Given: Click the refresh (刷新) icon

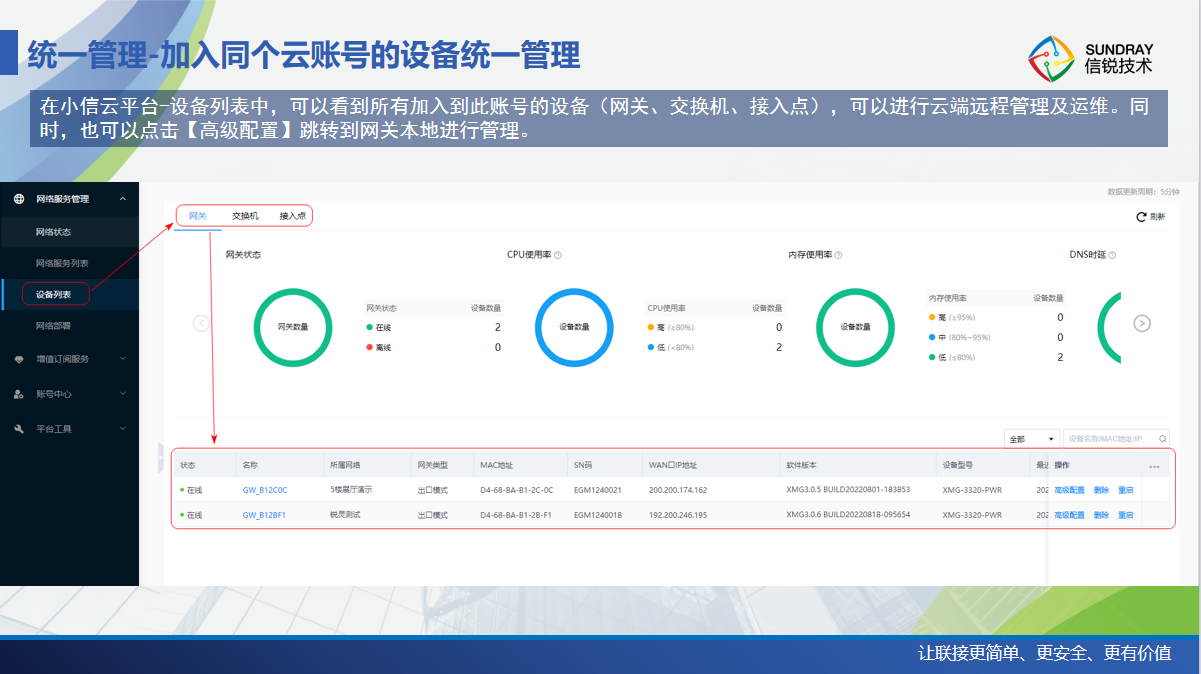Looking at the screenshot, I should click(1140, 217).
